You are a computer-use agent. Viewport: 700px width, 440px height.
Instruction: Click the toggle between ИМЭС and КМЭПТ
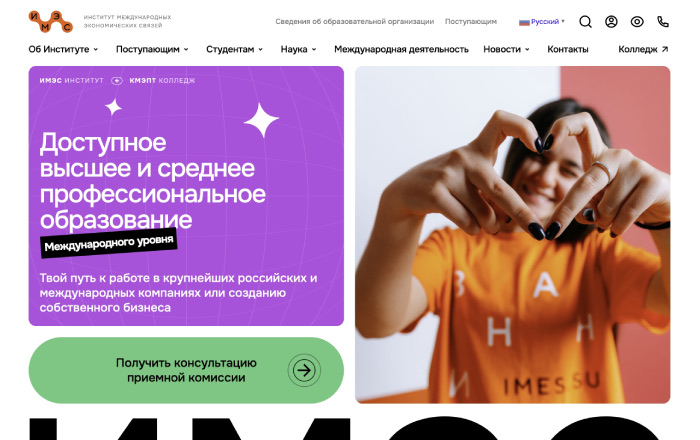(x=117, y=81)
